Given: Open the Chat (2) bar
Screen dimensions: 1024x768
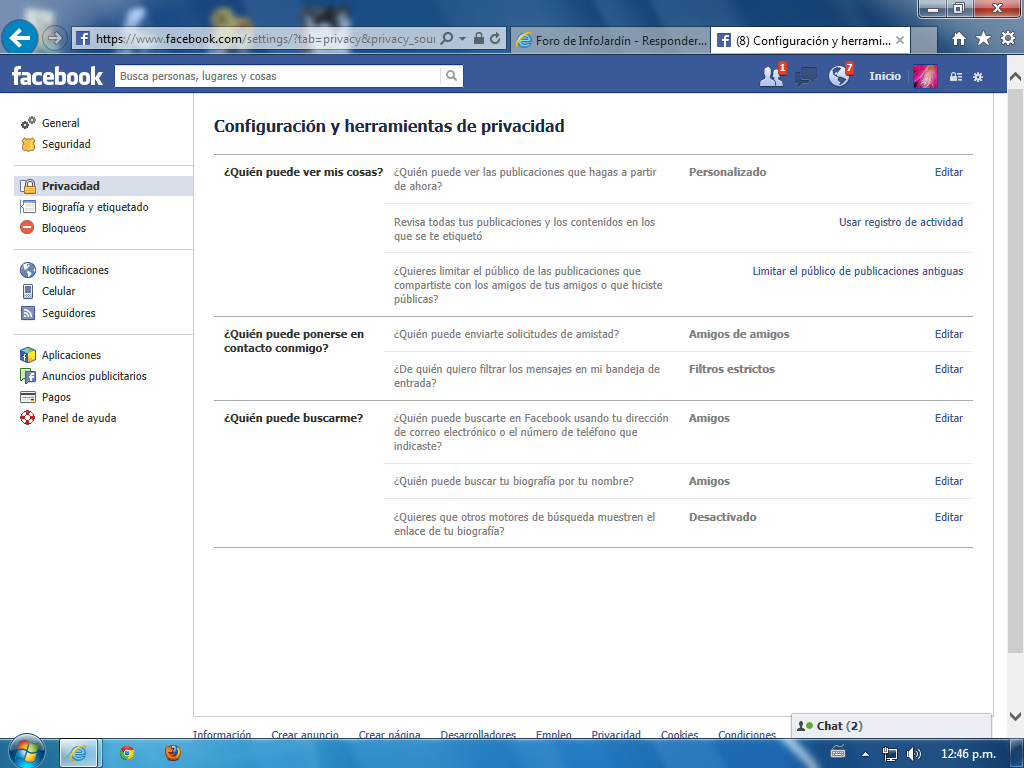Looking at the screenshot, I should click(891, 726).
